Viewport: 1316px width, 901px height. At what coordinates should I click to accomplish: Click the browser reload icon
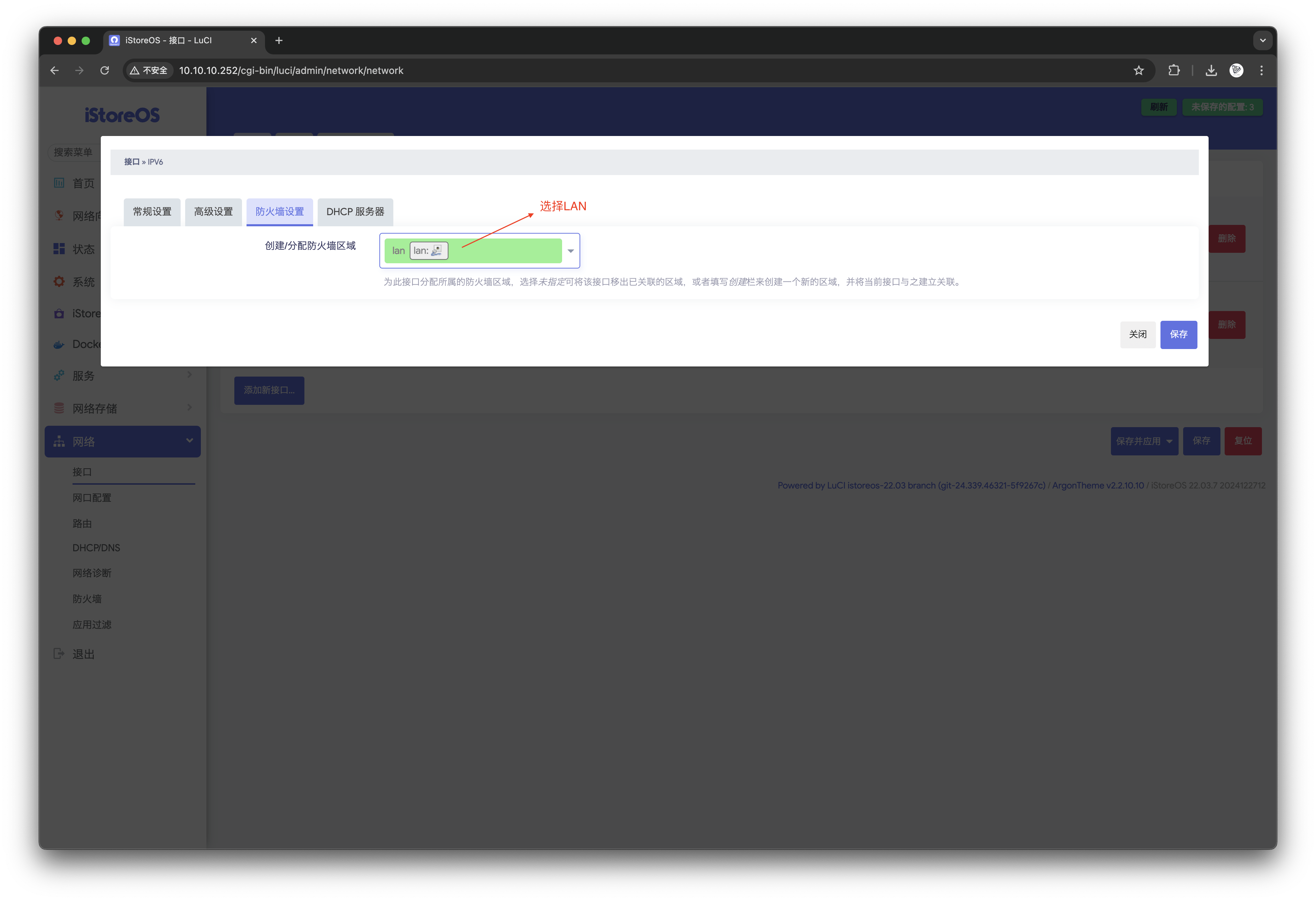click(x=105, y=71)
